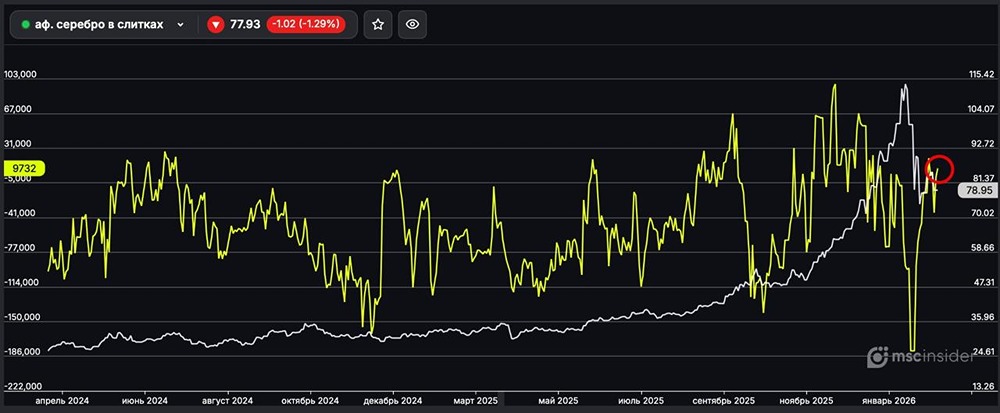Click the сентябрь 2025 time axis label

pyautogui.click(x=723, y=401)
